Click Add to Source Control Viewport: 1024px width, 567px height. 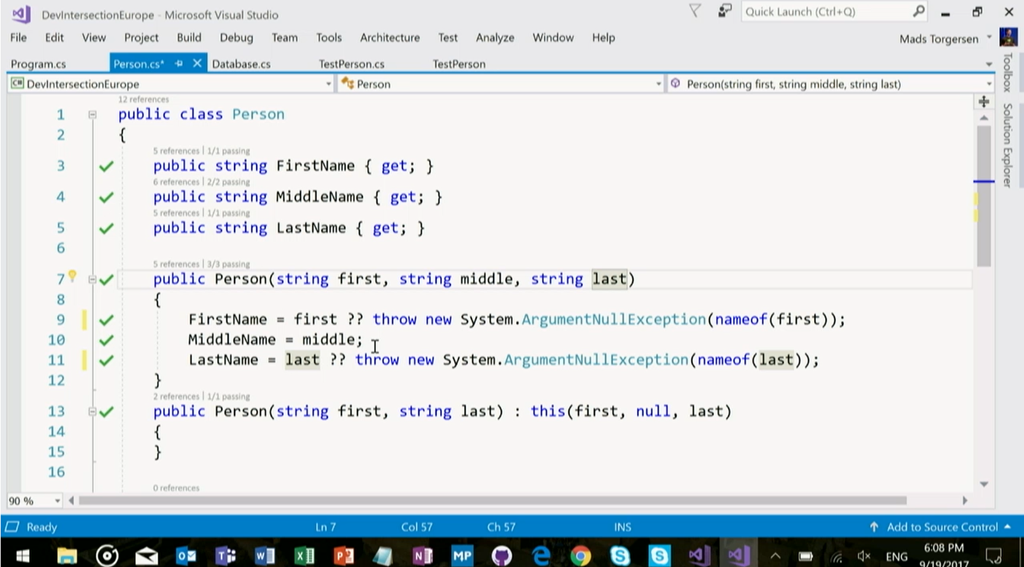coord(942,526)
